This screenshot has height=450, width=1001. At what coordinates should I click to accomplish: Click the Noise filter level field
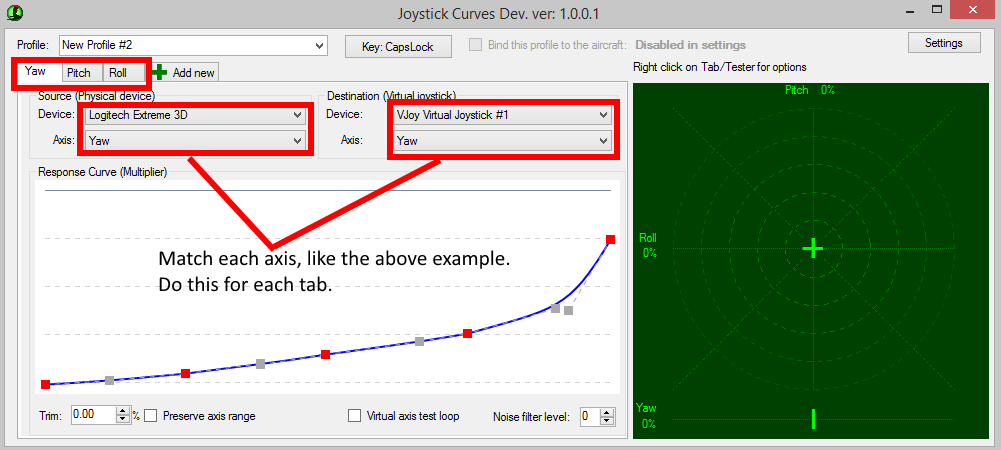point(590,417)
